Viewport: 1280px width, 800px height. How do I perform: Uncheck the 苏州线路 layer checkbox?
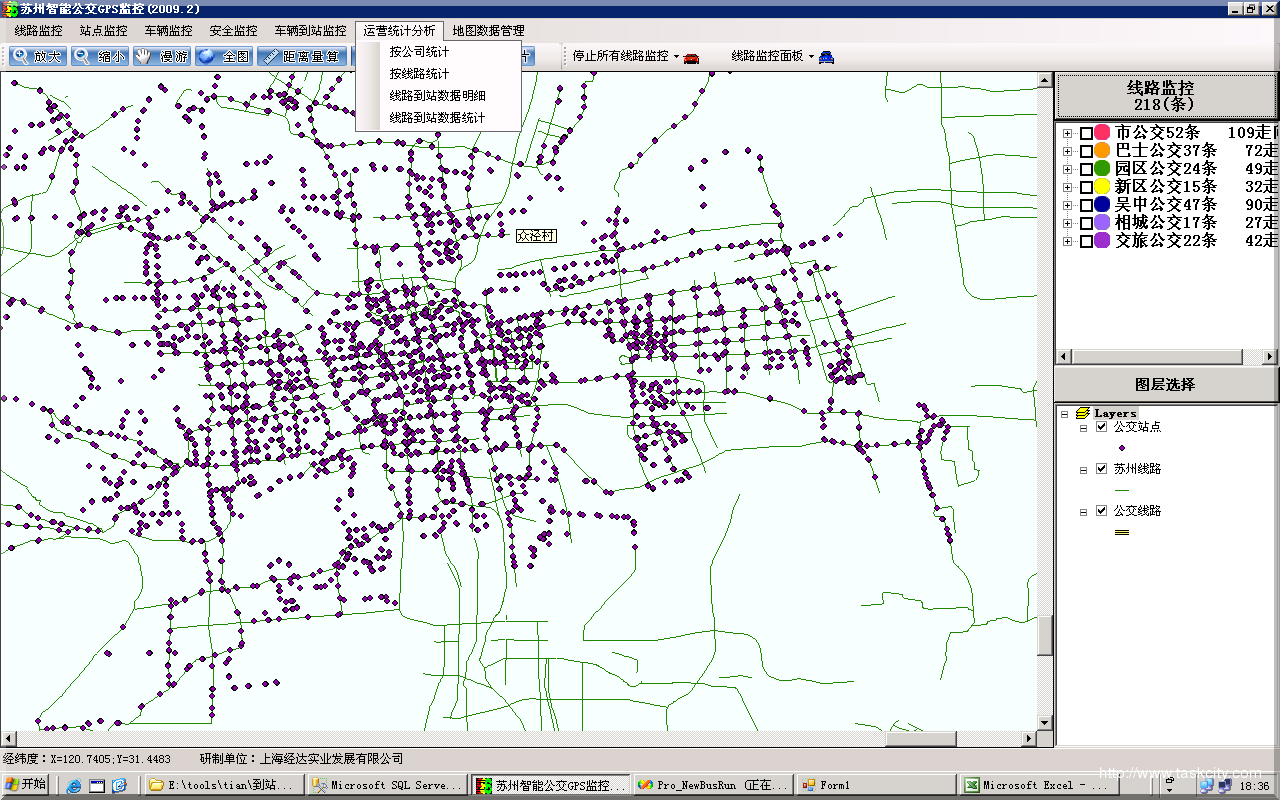[x=1102, y=469]
